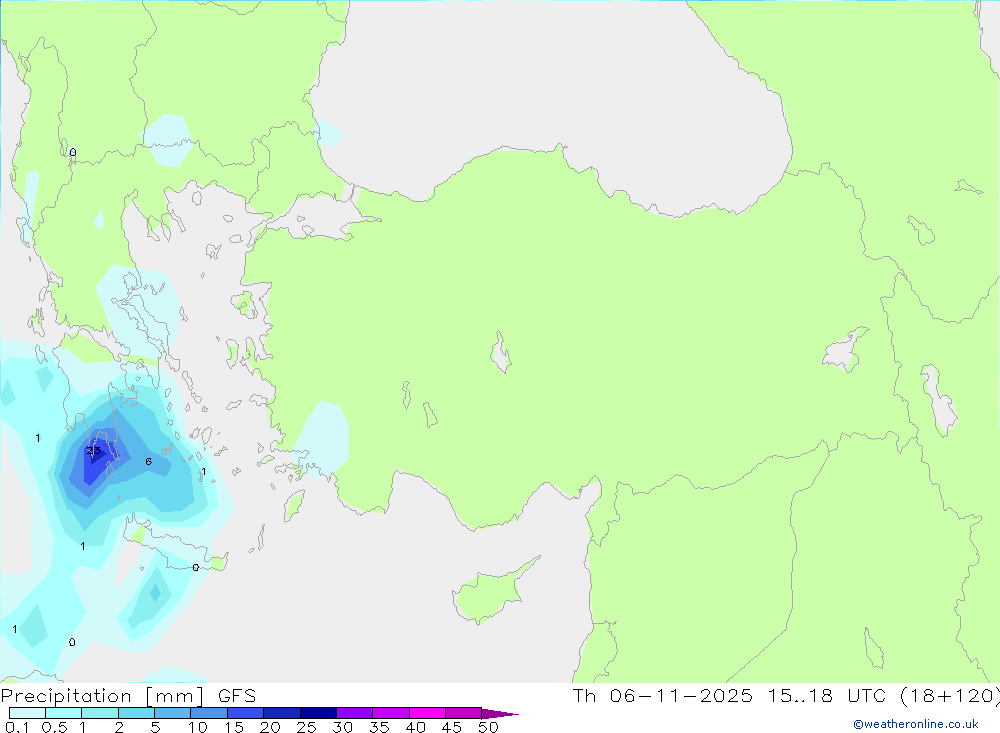Click the "Precipitation [mm] GFS" title
The image size is (1000, 733).
pos(128,696)
